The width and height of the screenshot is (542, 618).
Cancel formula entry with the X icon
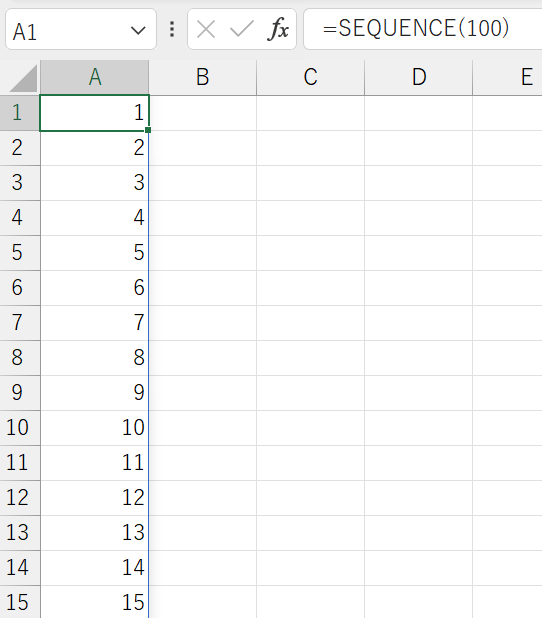pos(206,30)
